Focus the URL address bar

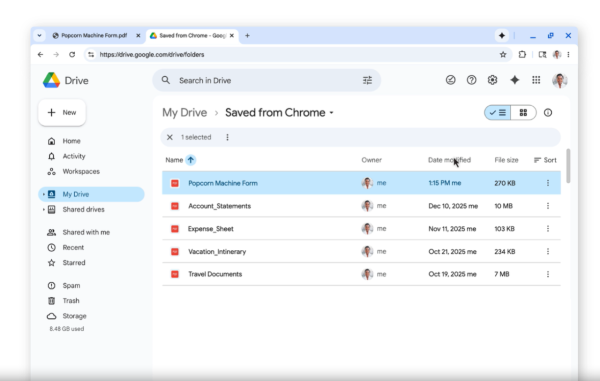point(297,55)
